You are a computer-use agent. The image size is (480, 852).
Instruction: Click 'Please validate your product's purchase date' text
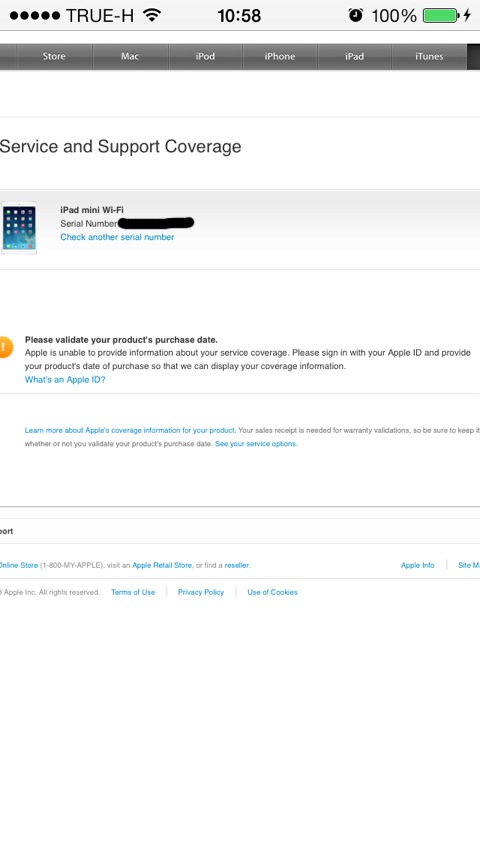[x=121, y=340]
